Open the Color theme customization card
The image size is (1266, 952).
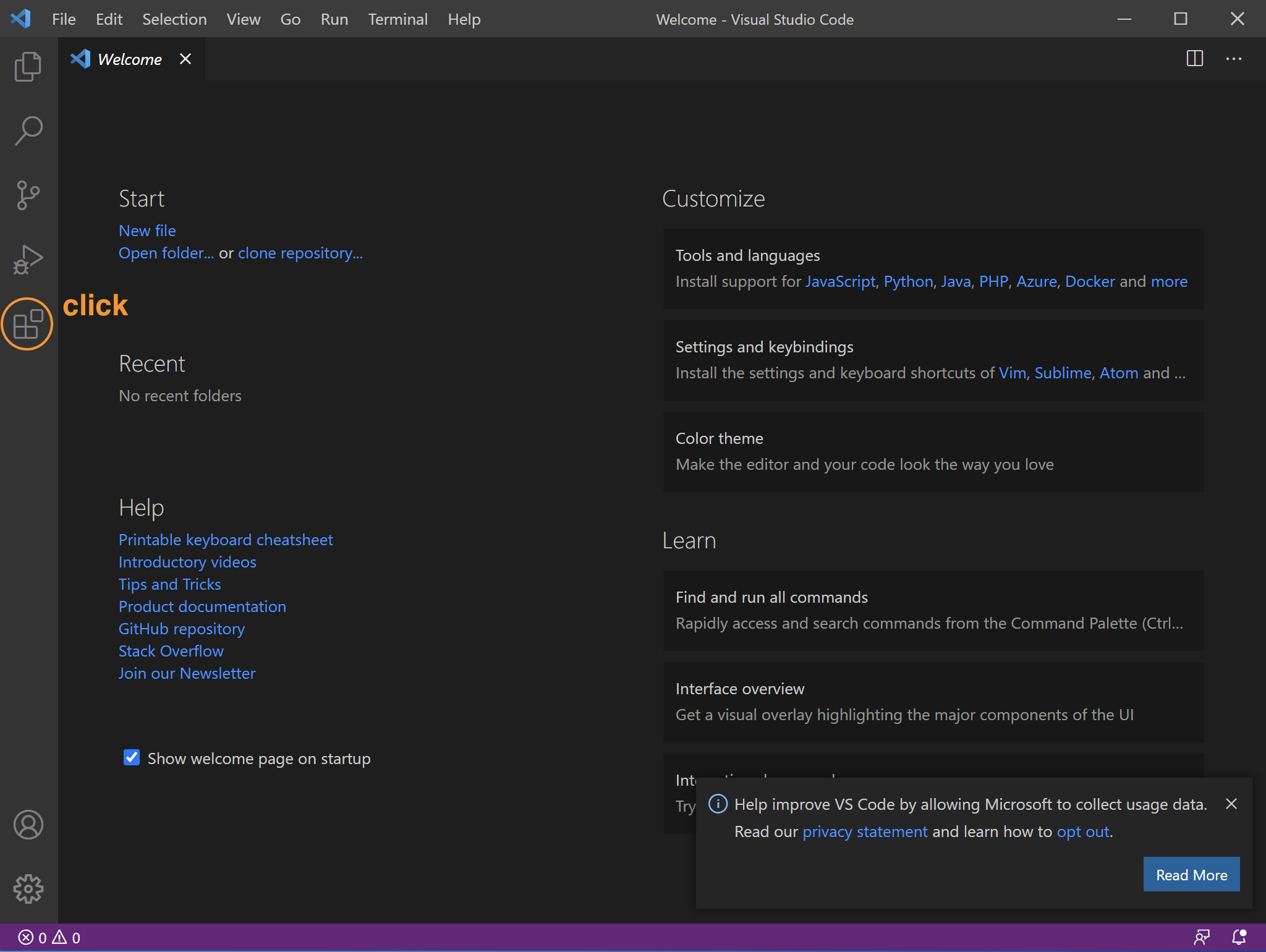(933, 451)
